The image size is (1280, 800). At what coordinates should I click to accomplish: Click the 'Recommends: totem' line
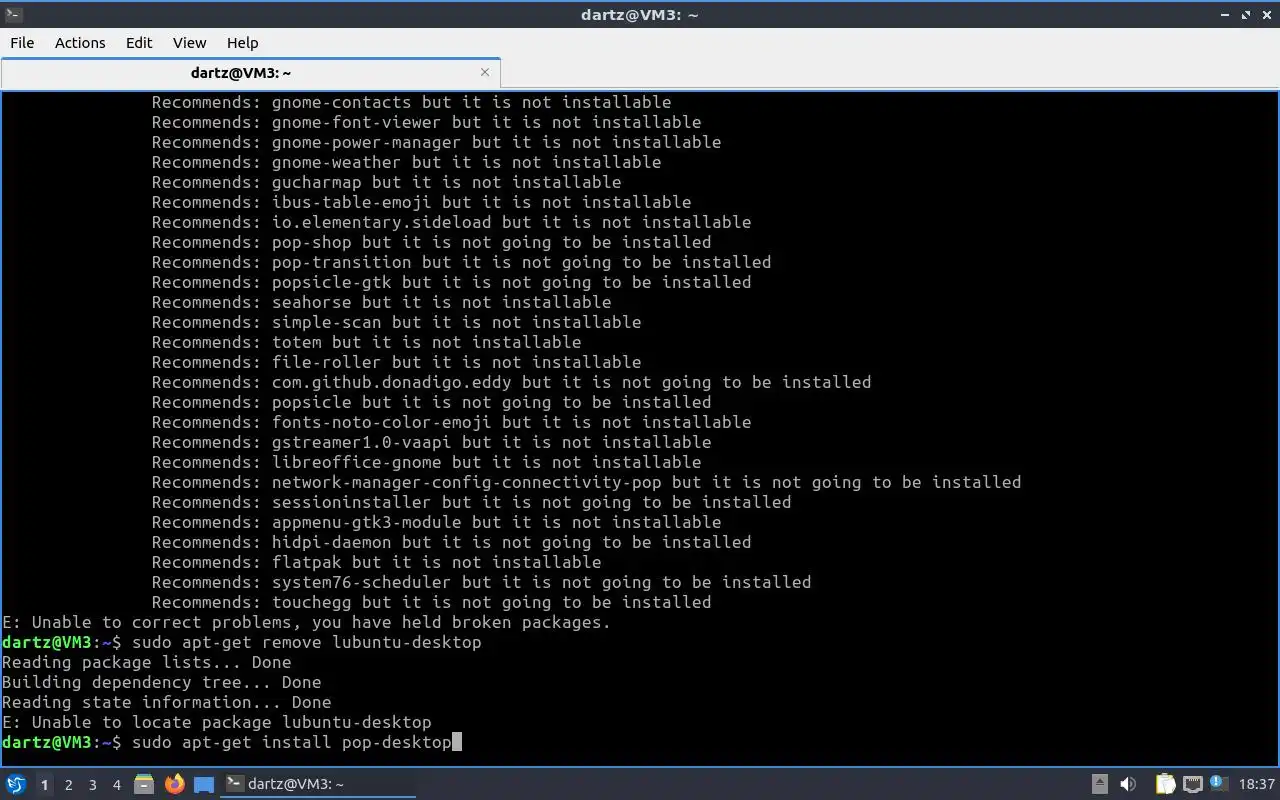[366, 342]
